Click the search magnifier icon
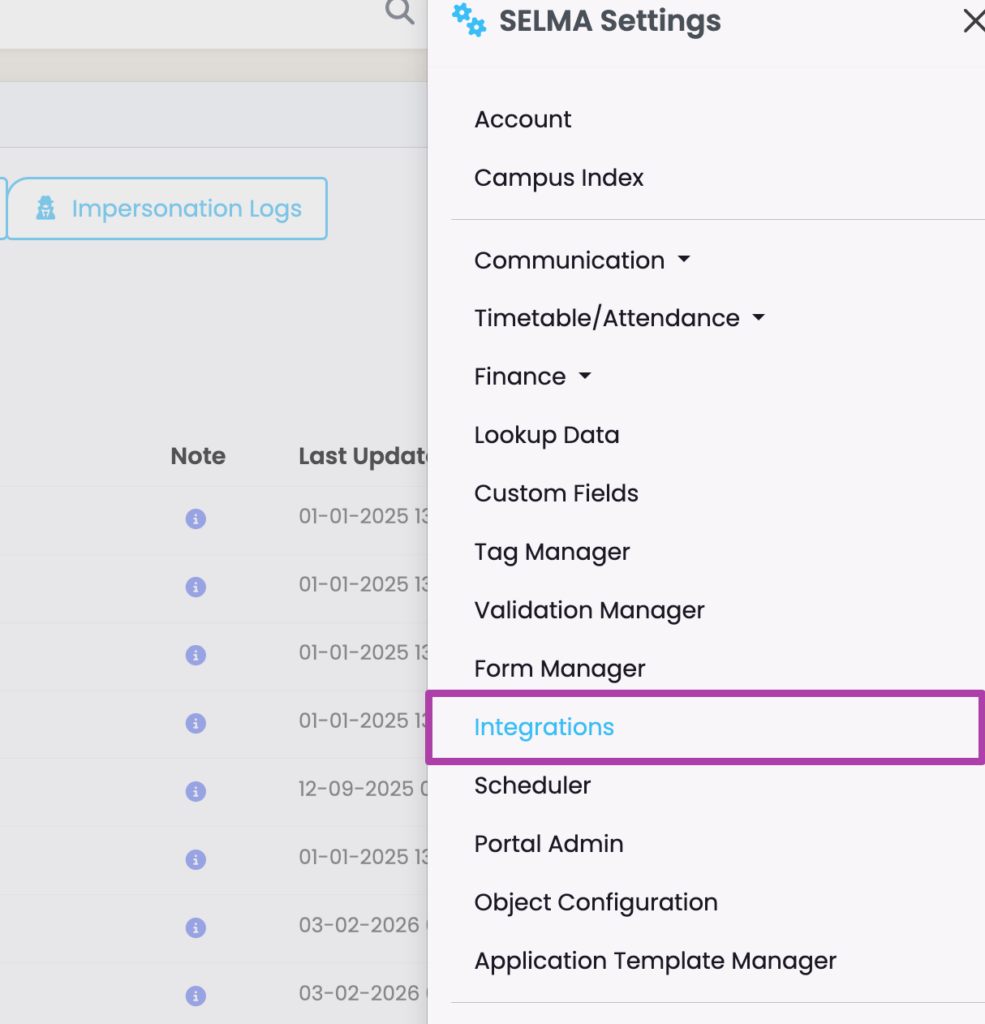985x1024 pixels. (x=399, y=12)
